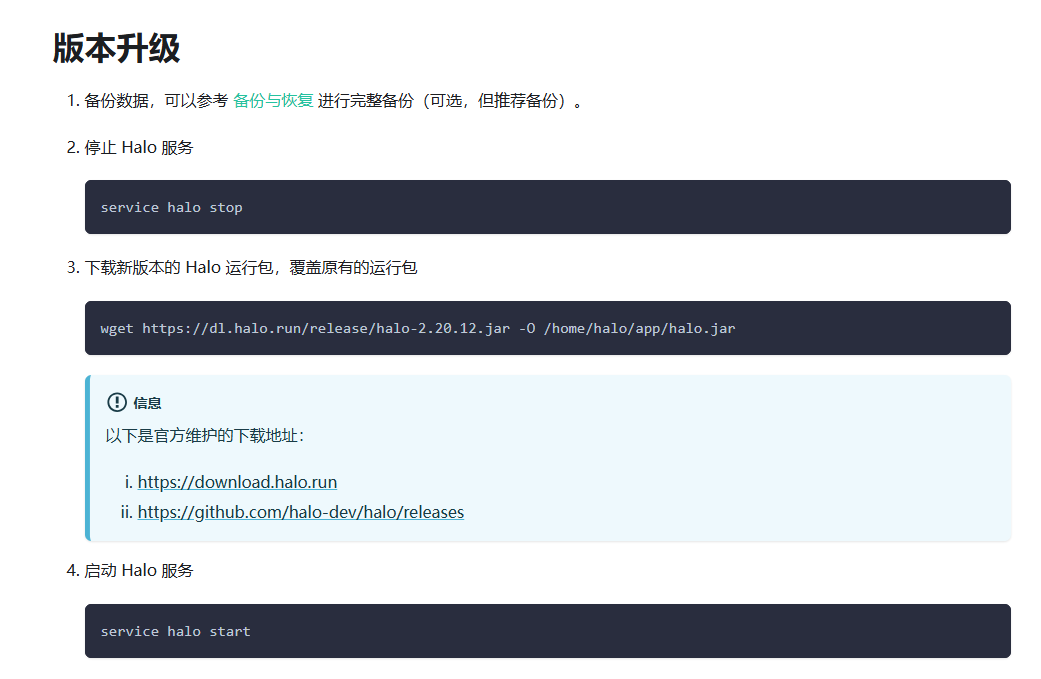This screenshot has height=679, width=1041.
Task: Click the 'ii.' marker before the GitHub link
Action: point(127,512)
